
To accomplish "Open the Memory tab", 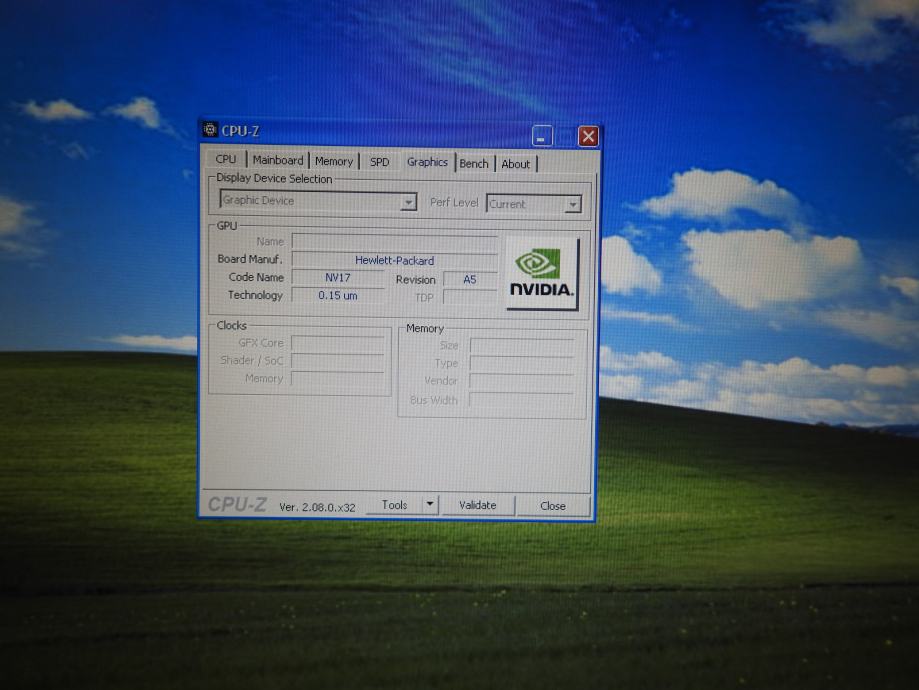I will tap(333, 161).
